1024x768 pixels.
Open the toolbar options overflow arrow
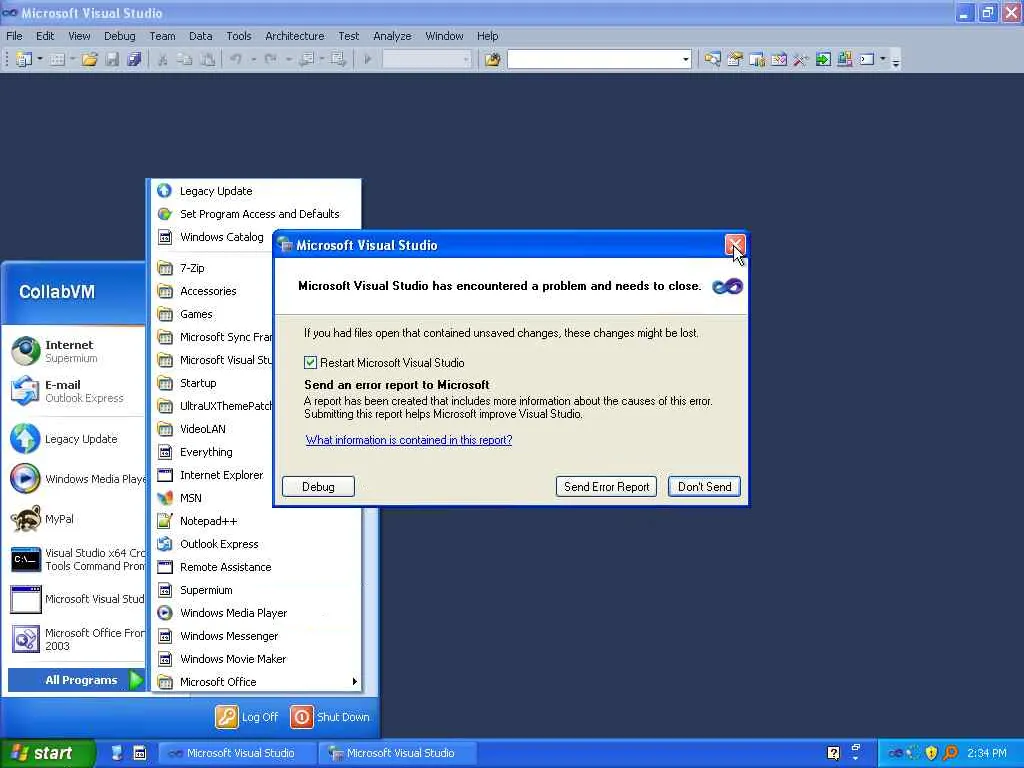click(x=896, y=61)
